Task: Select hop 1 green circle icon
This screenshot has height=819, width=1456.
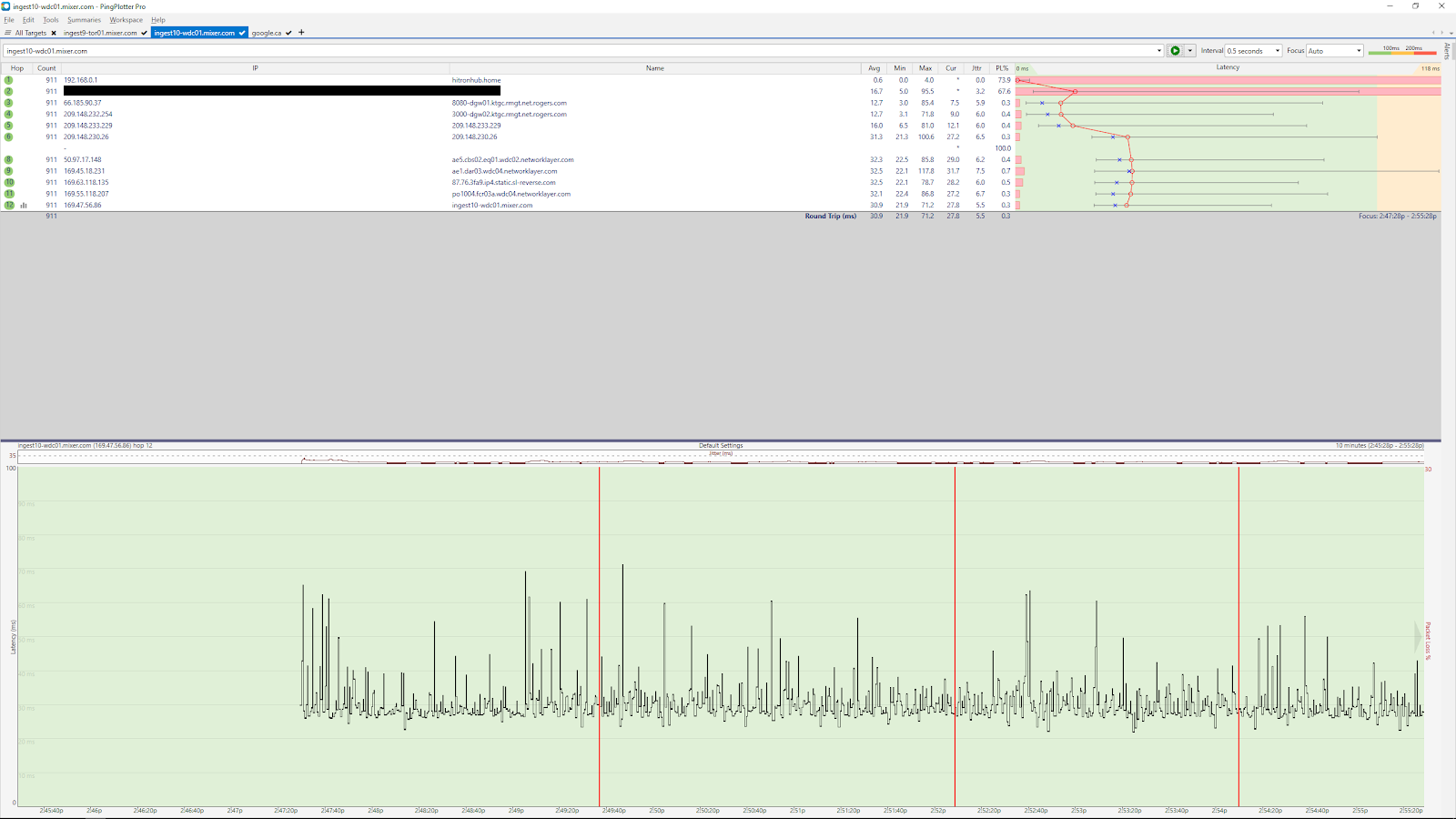Action: (8, 80)
